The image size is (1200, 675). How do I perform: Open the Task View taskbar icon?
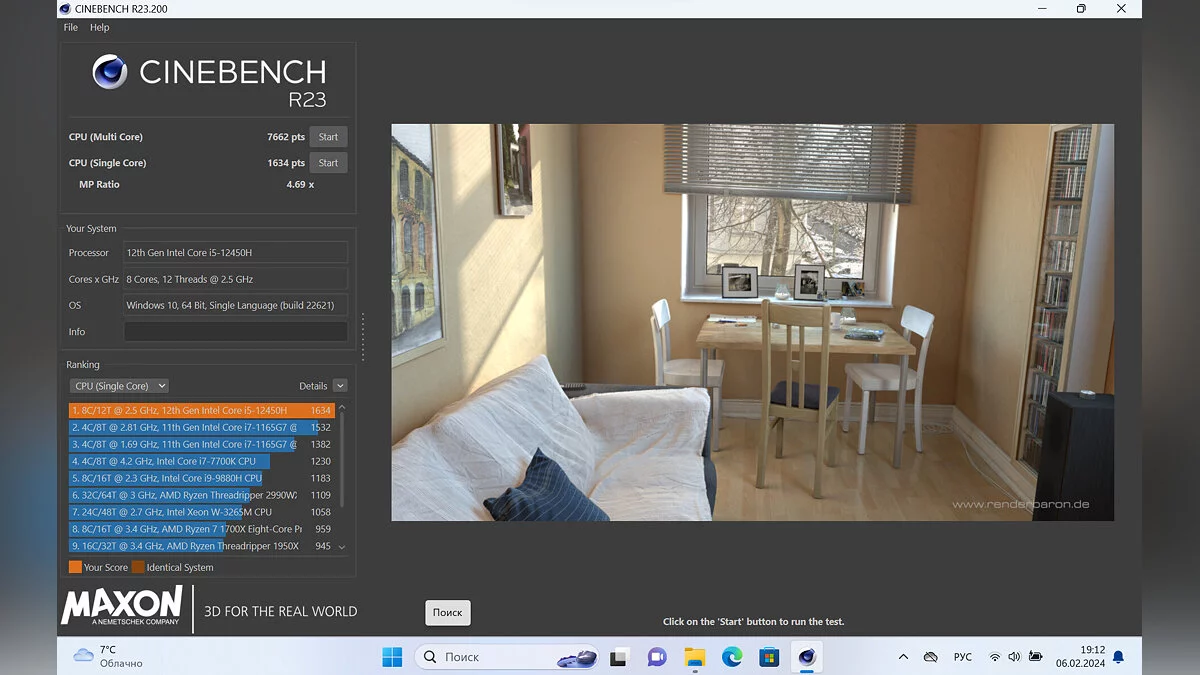tap(619, 657)
